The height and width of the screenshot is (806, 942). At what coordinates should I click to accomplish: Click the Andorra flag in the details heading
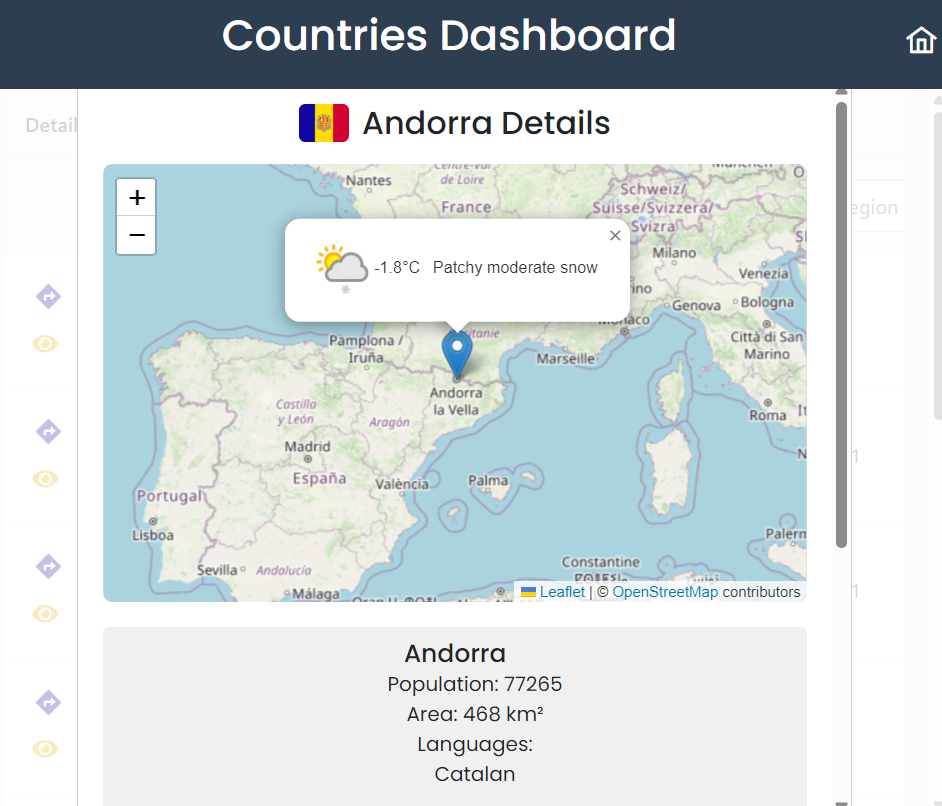(x=324, y=123)
